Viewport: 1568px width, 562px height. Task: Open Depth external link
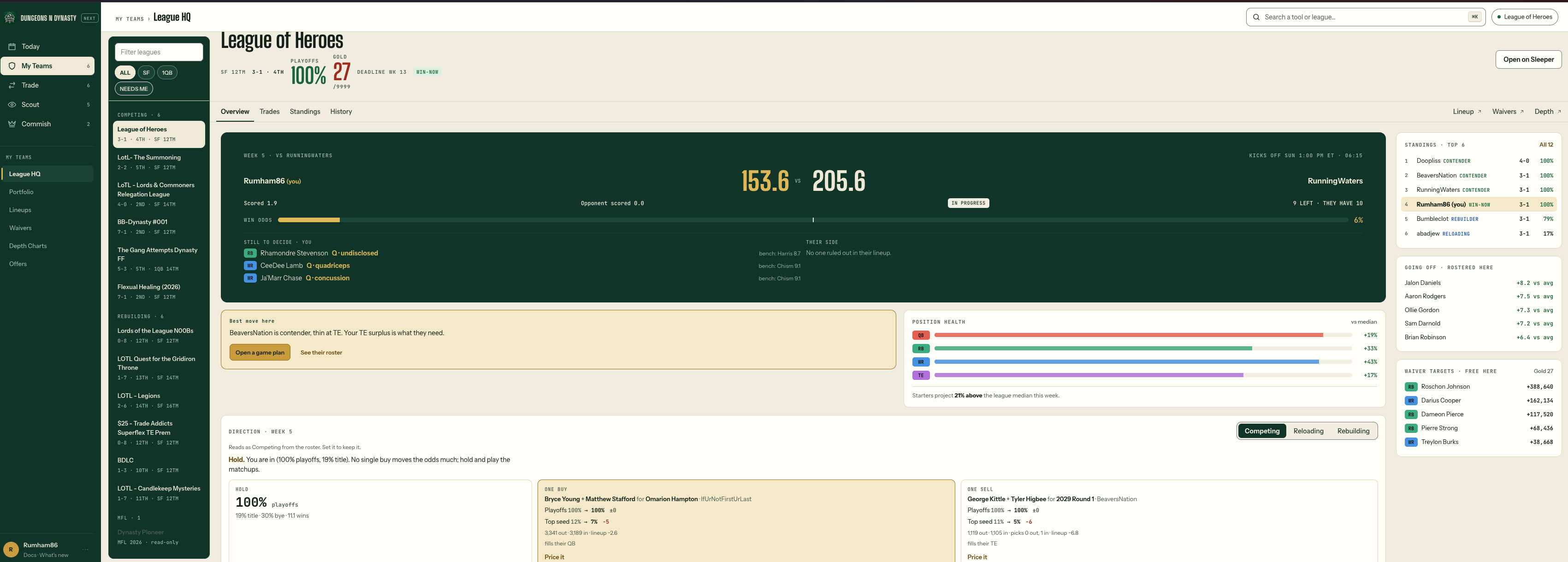pos(1547,112)
